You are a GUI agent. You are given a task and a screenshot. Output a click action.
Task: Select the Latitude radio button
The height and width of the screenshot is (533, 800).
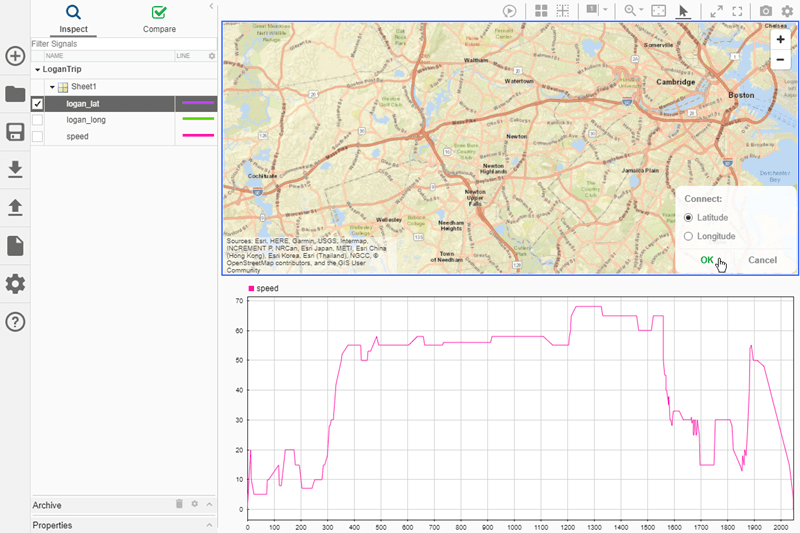pyautogui.click(x=688, y=218)
